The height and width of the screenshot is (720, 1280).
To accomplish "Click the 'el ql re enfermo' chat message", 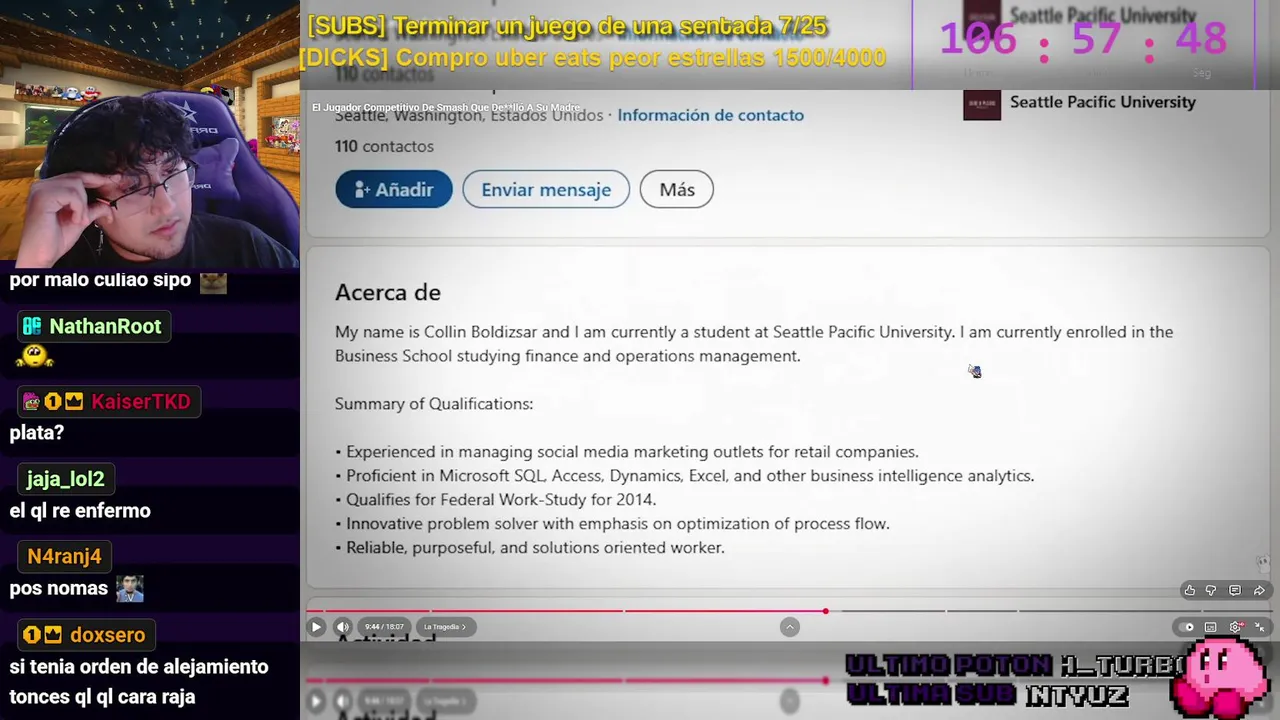I will tap(80, 511).
